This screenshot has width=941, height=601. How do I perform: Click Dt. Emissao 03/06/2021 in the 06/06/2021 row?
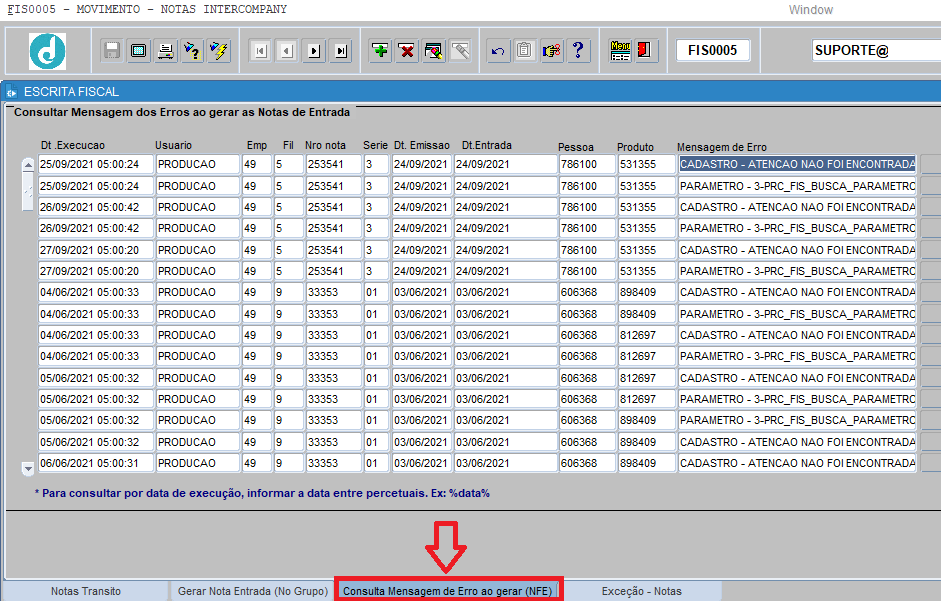pyautogui.click(x=421, y=464)
